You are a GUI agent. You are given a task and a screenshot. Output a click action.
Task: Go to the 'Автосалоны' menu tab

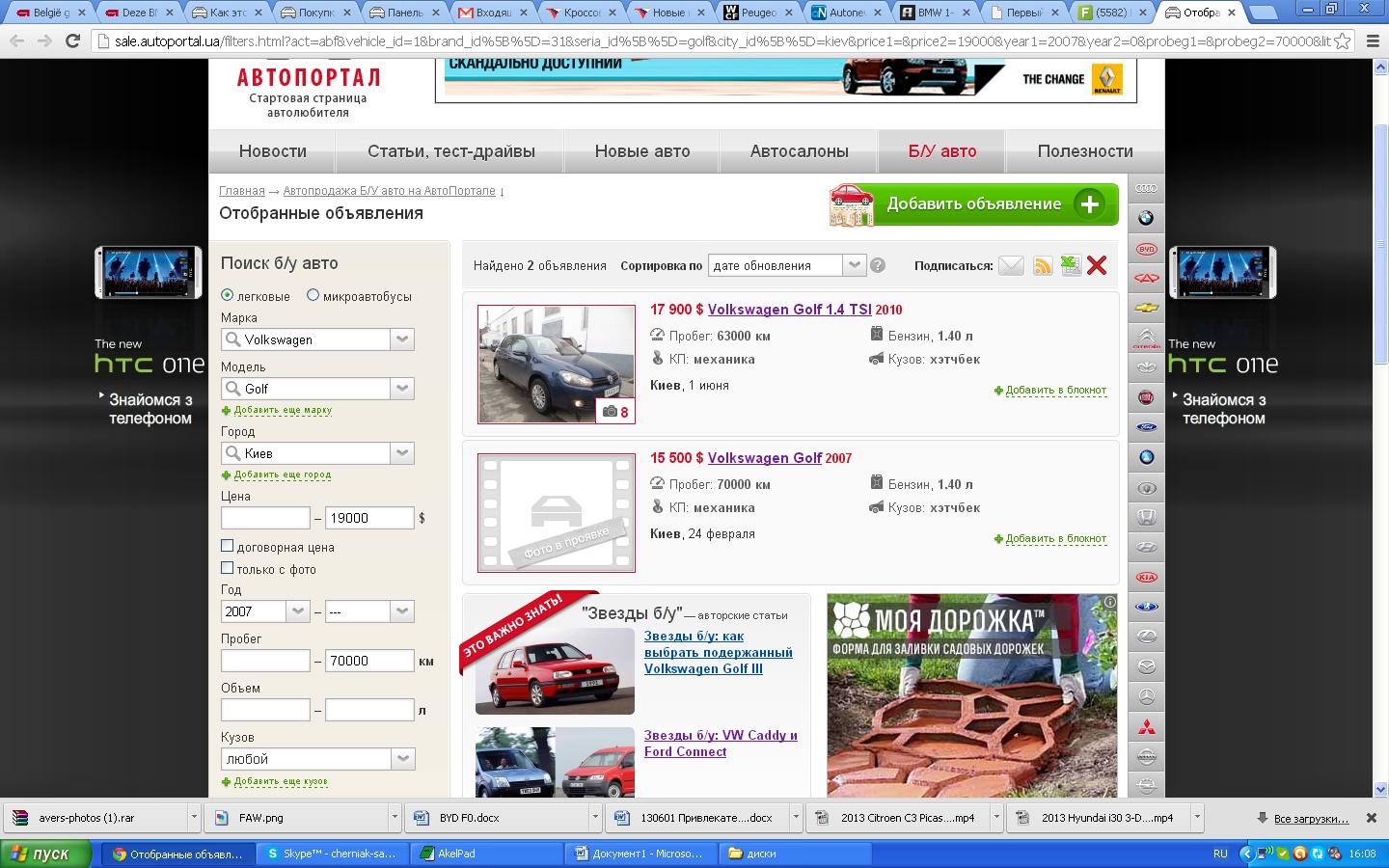pos(799,151)
